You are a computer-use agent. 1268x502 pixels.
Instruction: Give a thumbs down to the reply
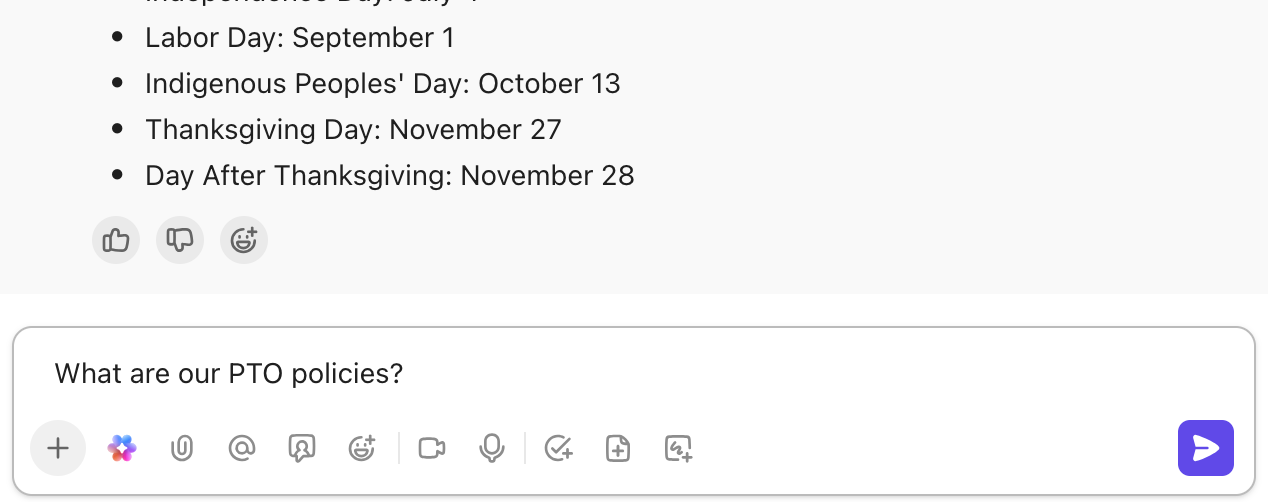click(x=180, y=240)
